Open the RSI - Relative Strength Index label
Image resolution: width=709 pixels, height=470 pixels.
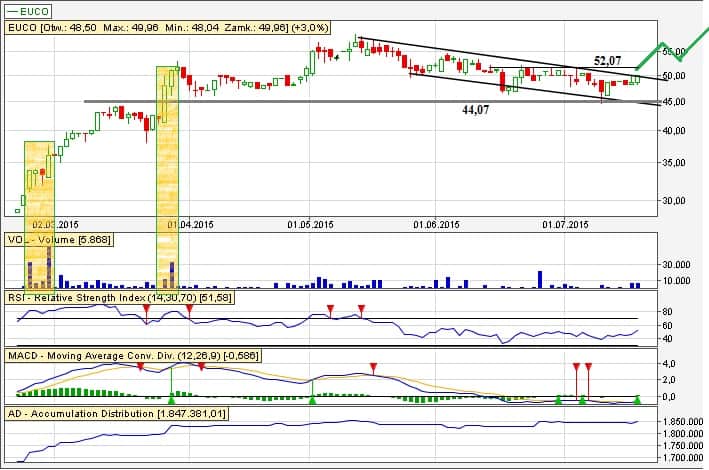coord(120,297)
